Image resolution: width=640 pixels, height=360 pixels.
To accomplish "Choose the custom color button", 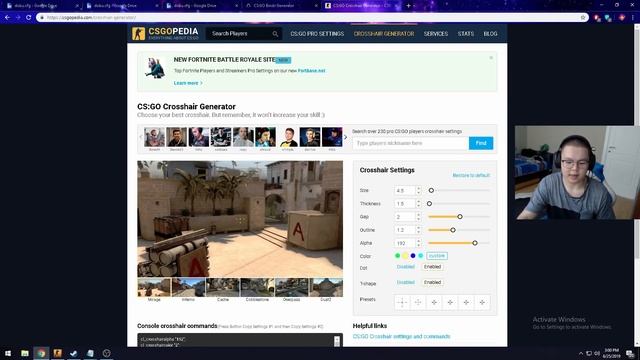I will (437, 256).
